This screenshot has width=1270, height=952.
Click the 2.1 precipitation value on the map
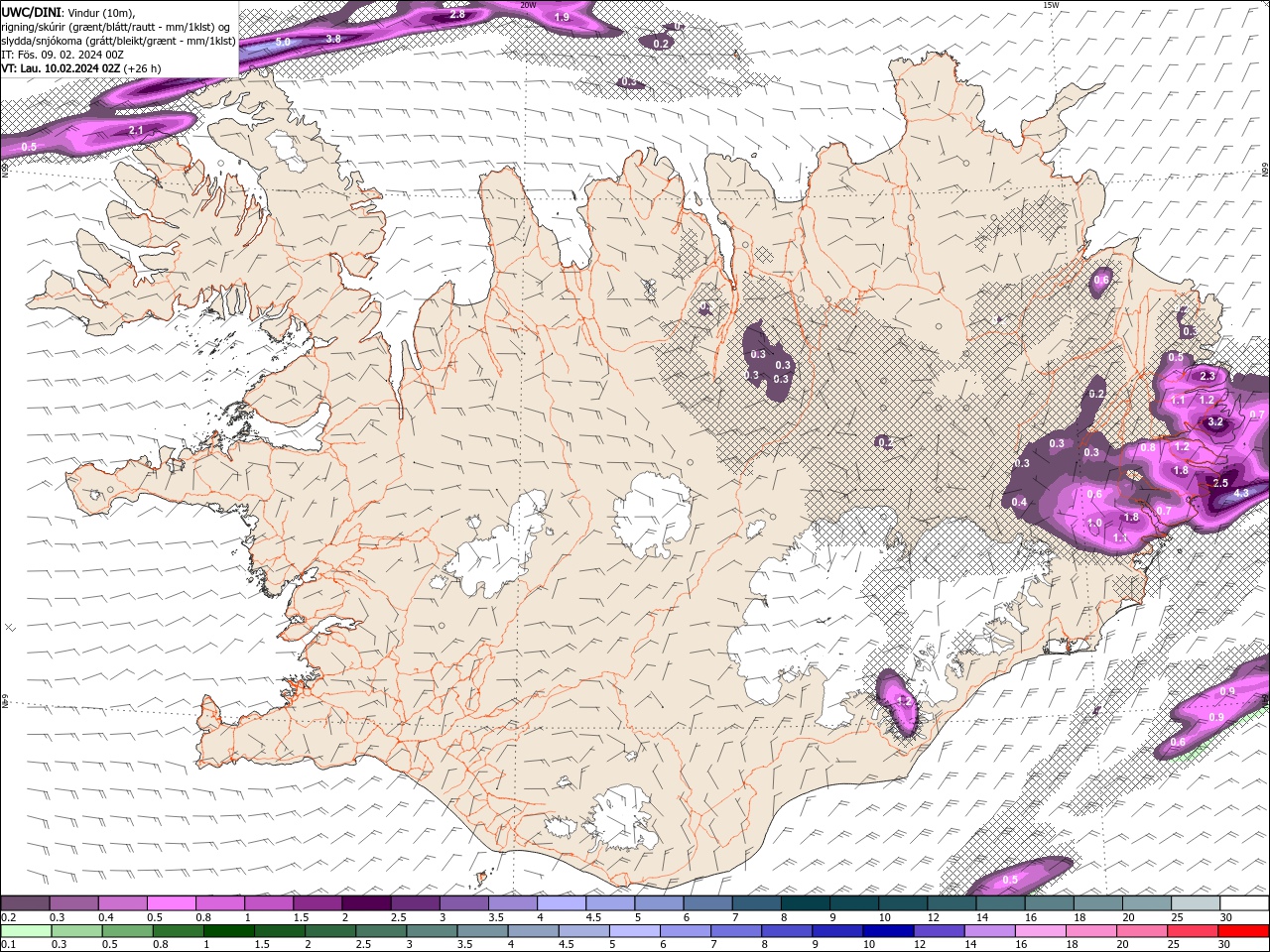click(x=137, y=131)
